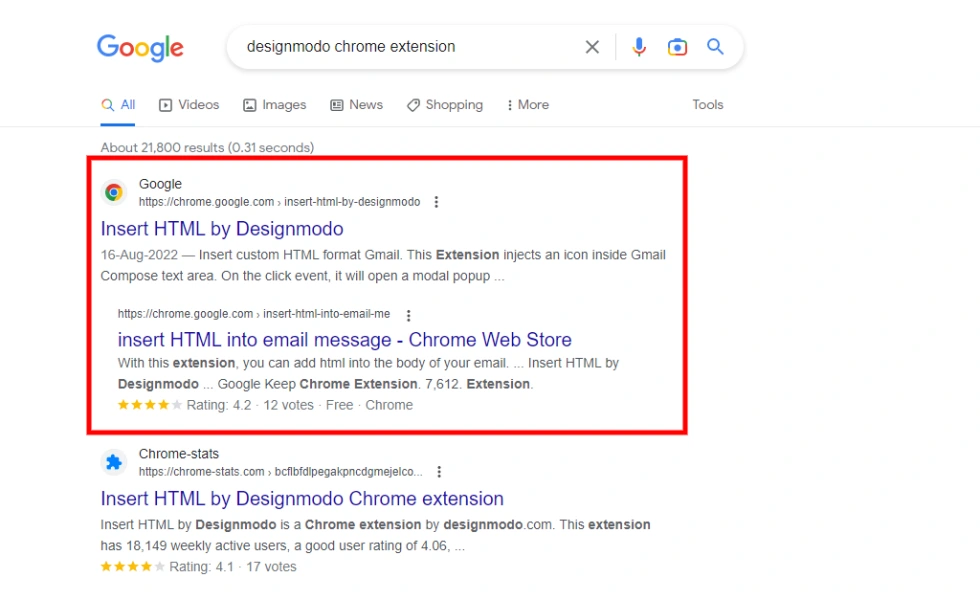Open the Insert HTML by Designmodo link
The height and width of the screenshot is (600, 980).
coord(222,229)
